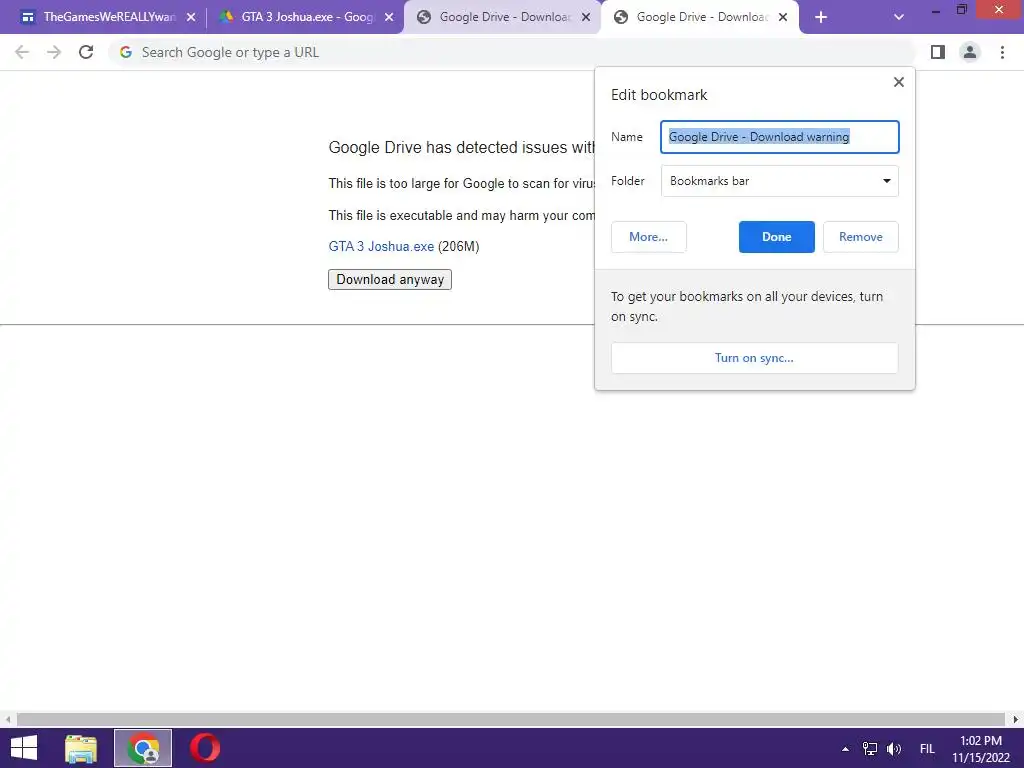Close the Edit bookmark dialog

point(899,82)
